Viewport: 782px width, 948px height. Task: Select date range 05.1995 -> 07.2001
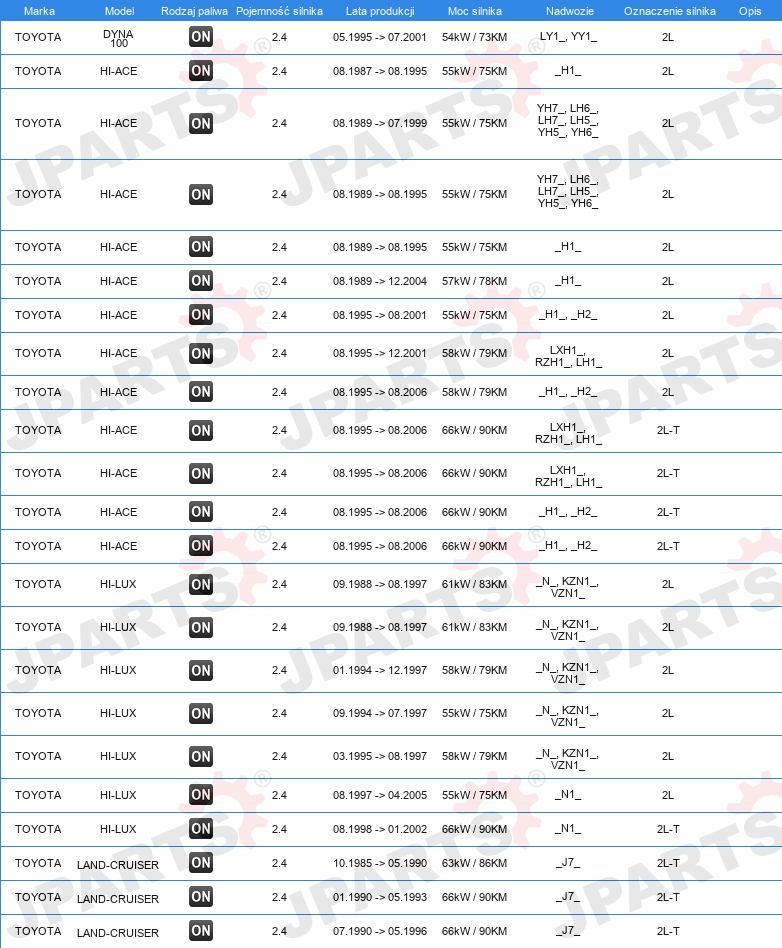coord(380,37)
